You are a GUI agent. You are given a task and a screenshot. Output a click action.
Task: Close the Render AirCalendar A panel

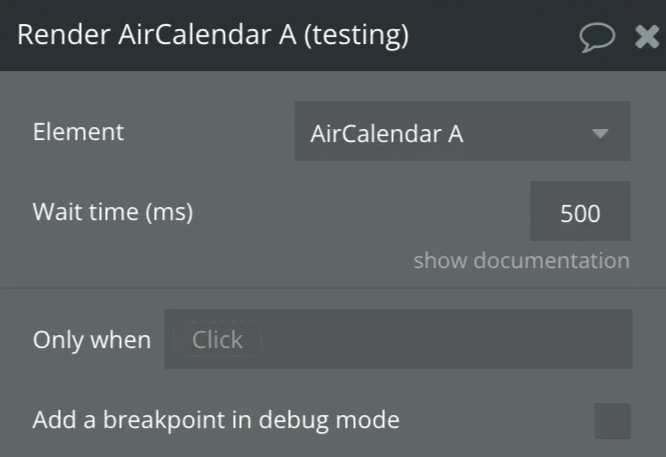pyautogui.click(x=647, y=37)
